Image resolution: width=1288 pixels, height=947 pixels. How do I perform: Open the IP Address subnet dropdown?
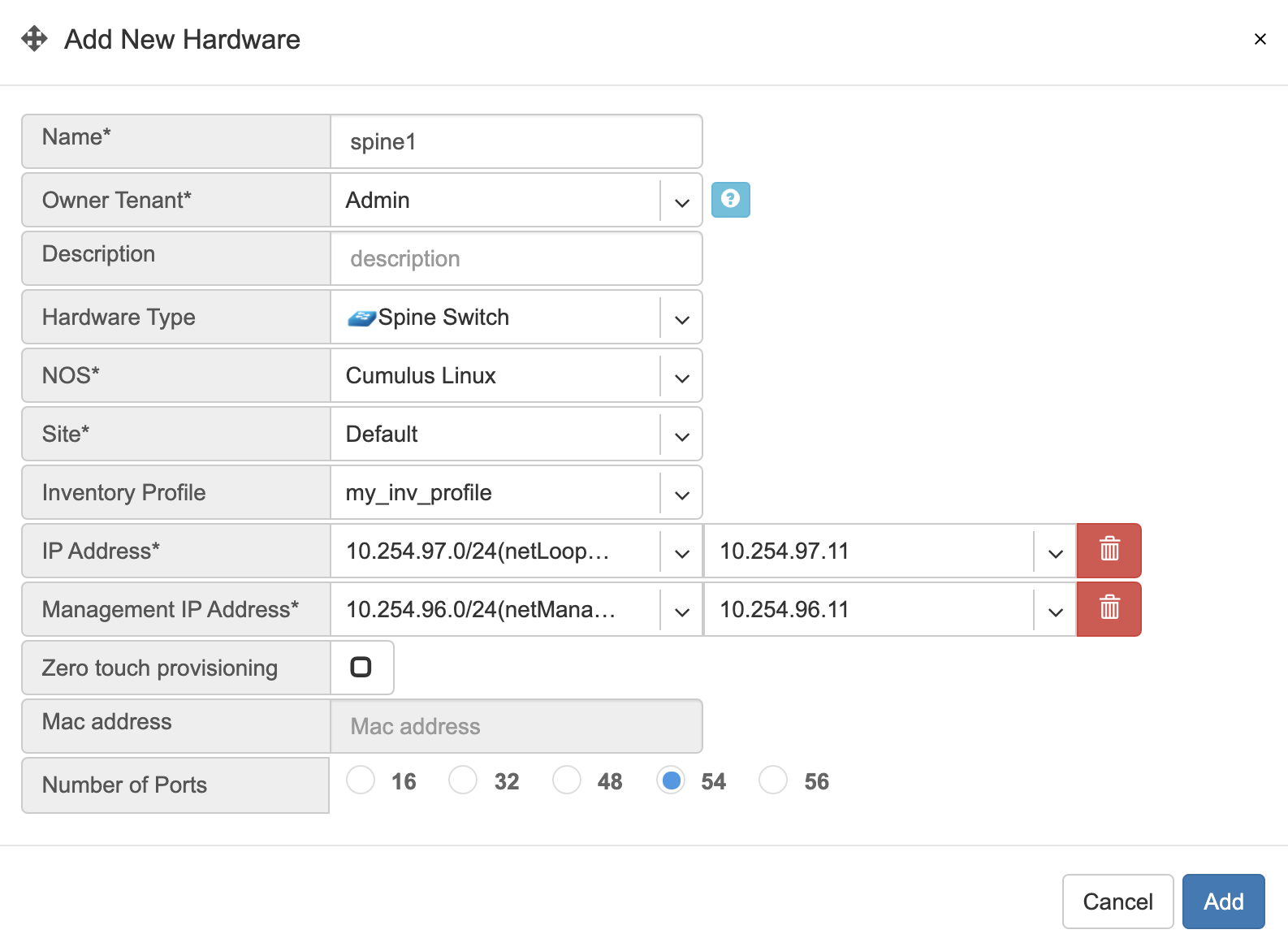682,551
